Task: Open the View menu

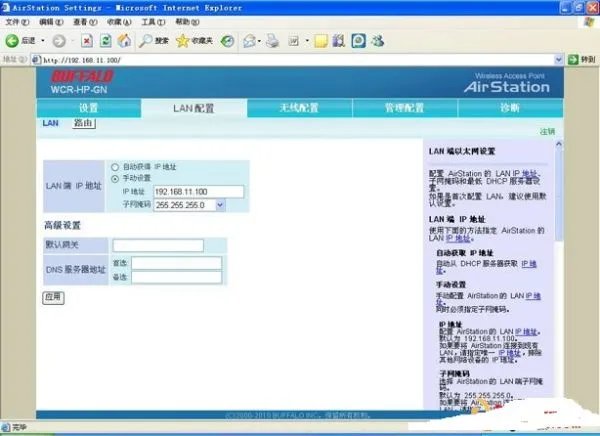Action: pos(85,22)
